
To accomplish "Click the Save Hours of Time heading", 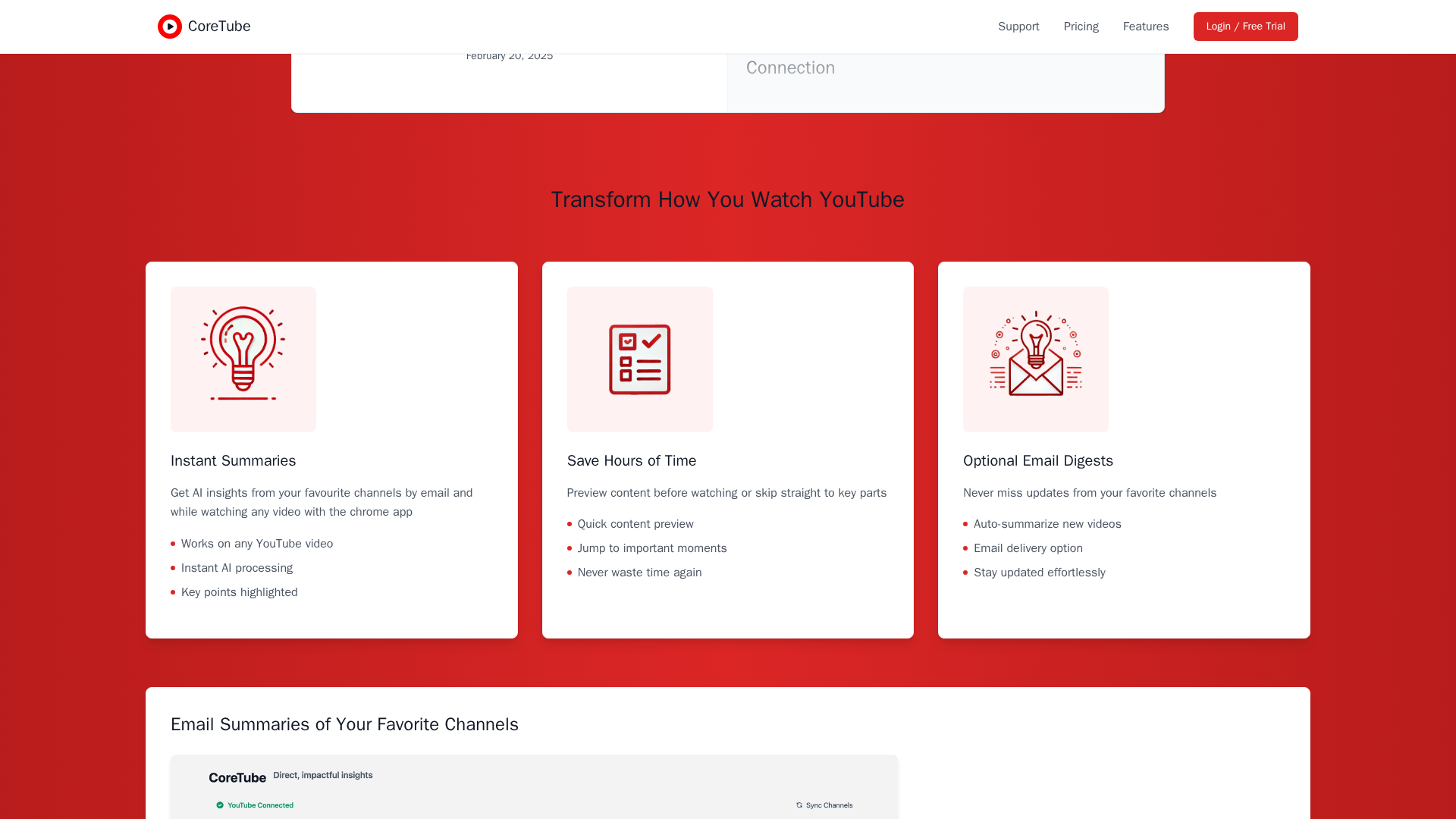I will (x=631, y=461).
